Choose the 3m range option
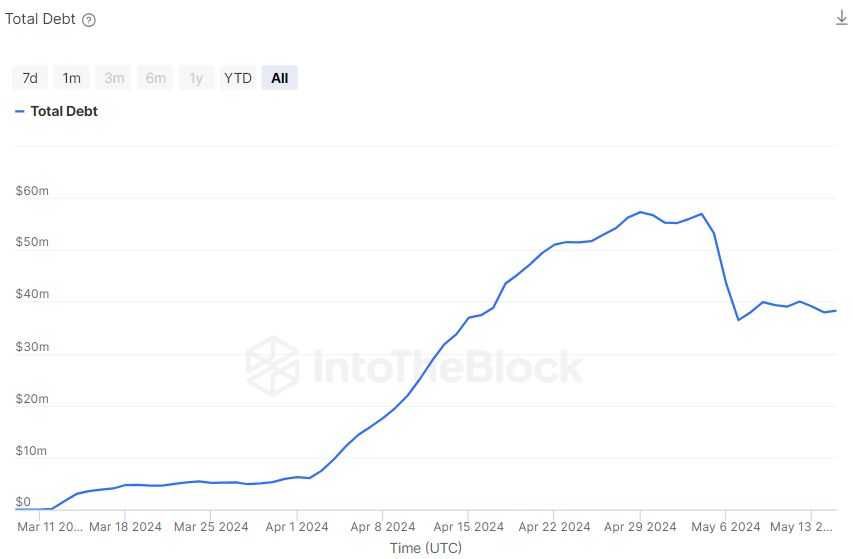853x559 pixels. pyautogui.click(x=114, y=78)
